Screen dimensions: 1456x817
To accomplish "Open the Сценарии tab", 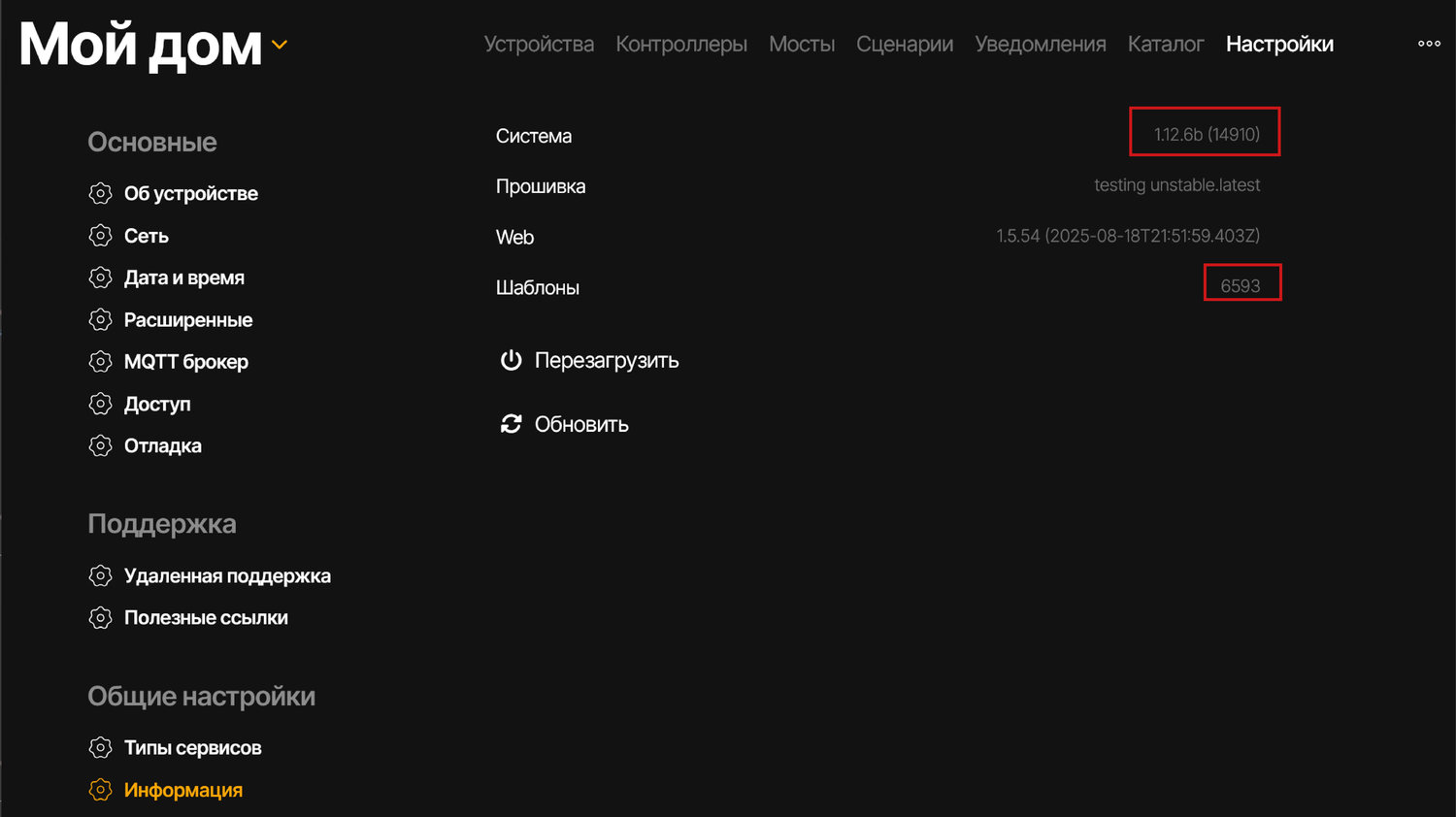I will click(x=904, y=45).
